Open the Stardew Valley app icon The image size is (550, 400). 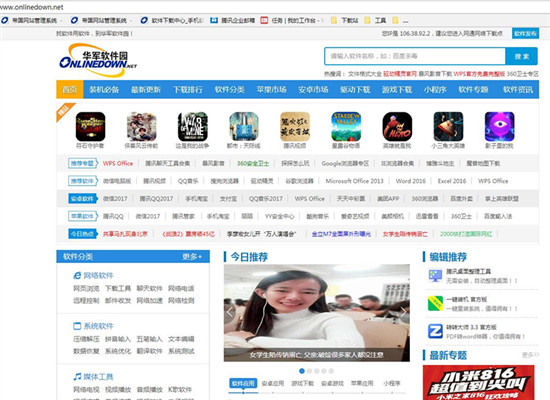pos(346,126)
